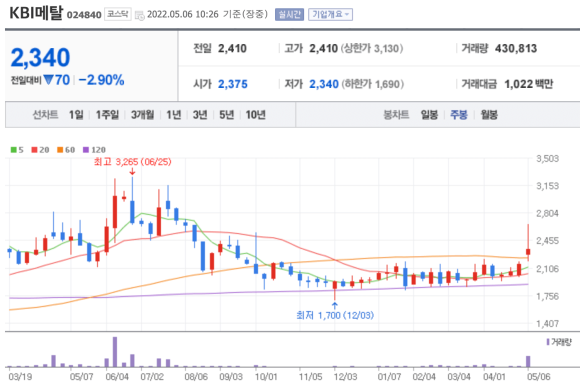This screenshot has width=580, height=385.
Task: Click the 3,503 price axis label
Action: [x=547, y=159]
